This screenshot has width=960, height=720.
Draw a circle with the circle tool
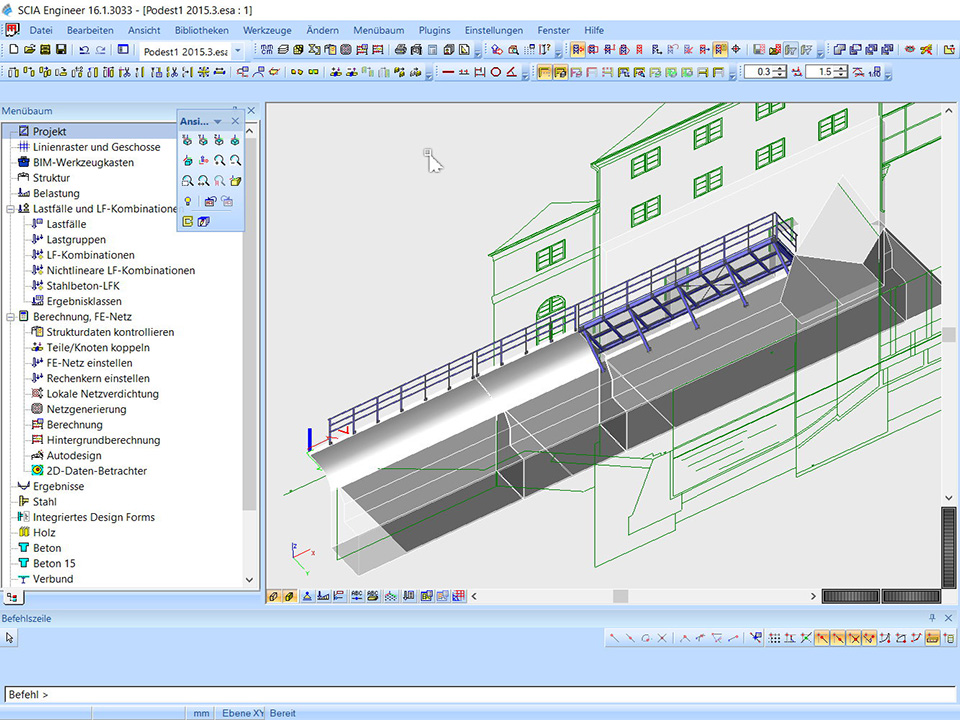[495, 72]
